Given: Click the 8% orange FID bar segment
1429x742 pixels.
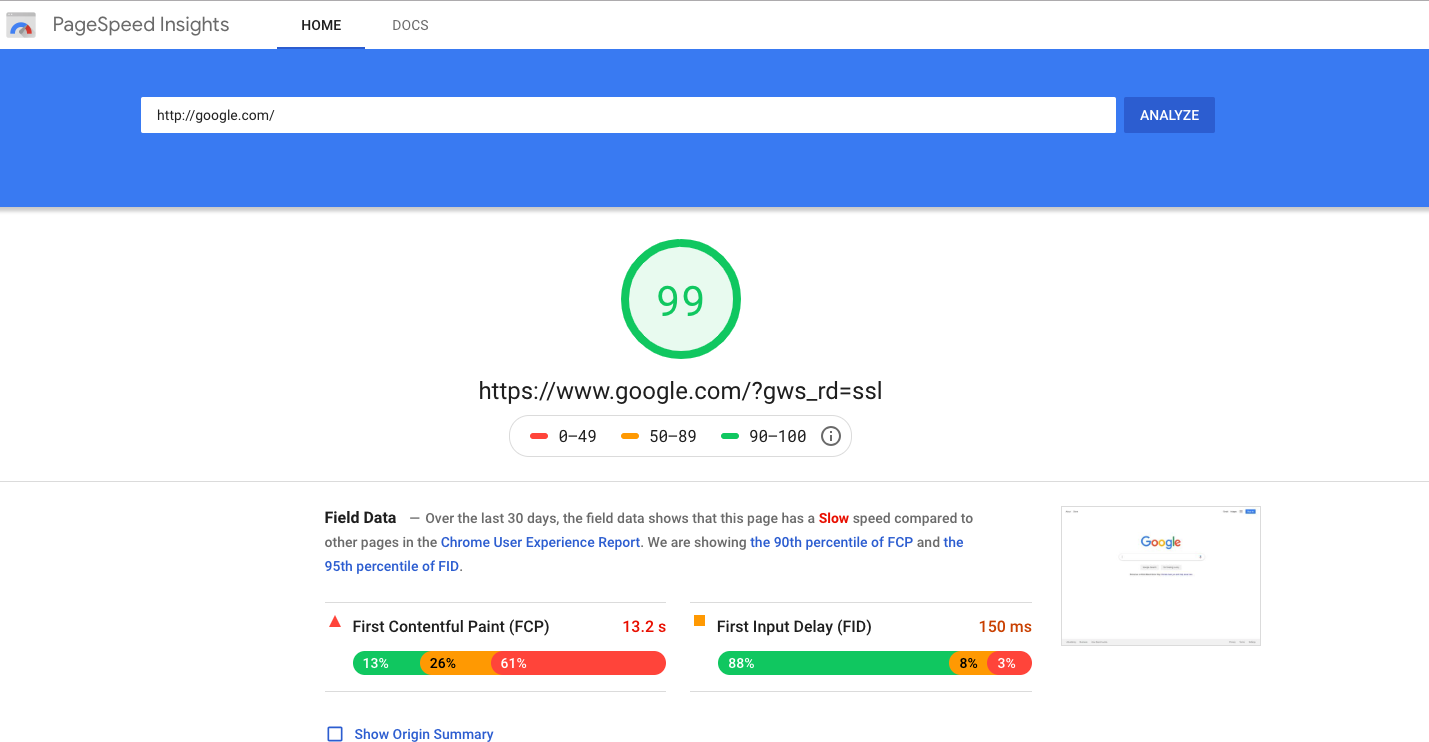Looking at the screenshot, I should point(968,663).
